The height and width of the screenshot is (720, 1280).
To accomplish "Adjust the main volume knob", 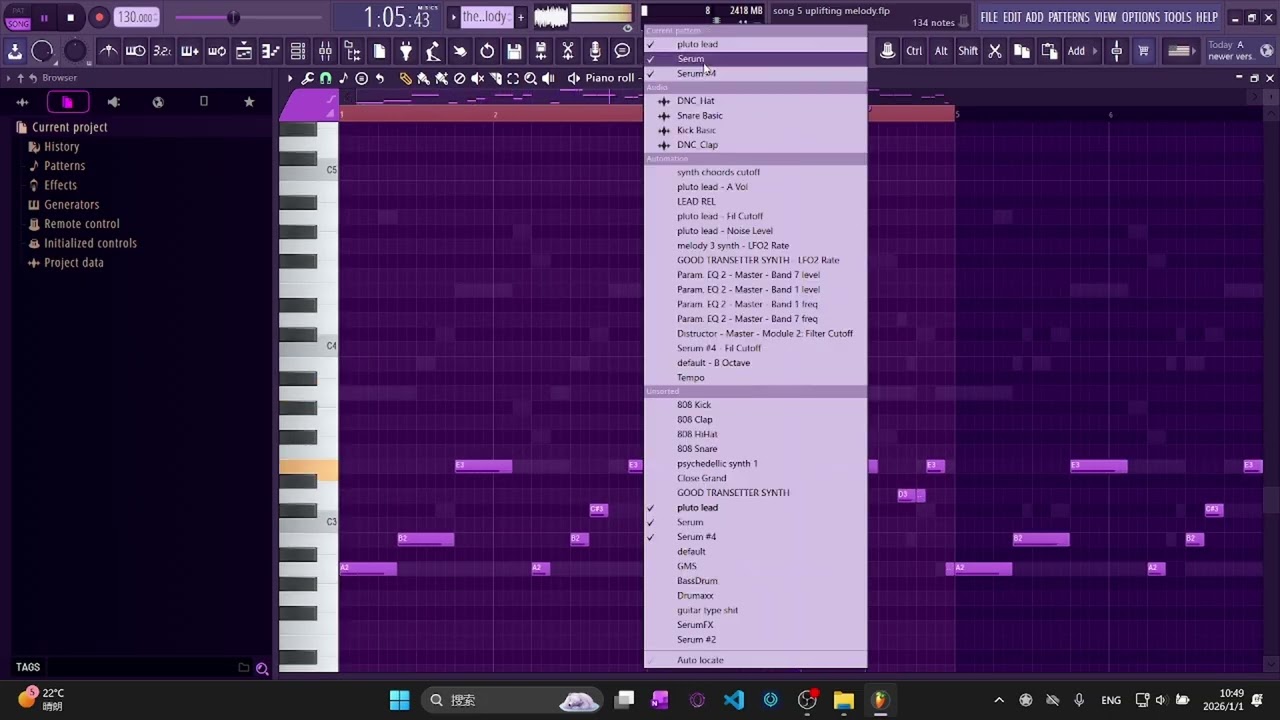I will click(x=42, y=51).
